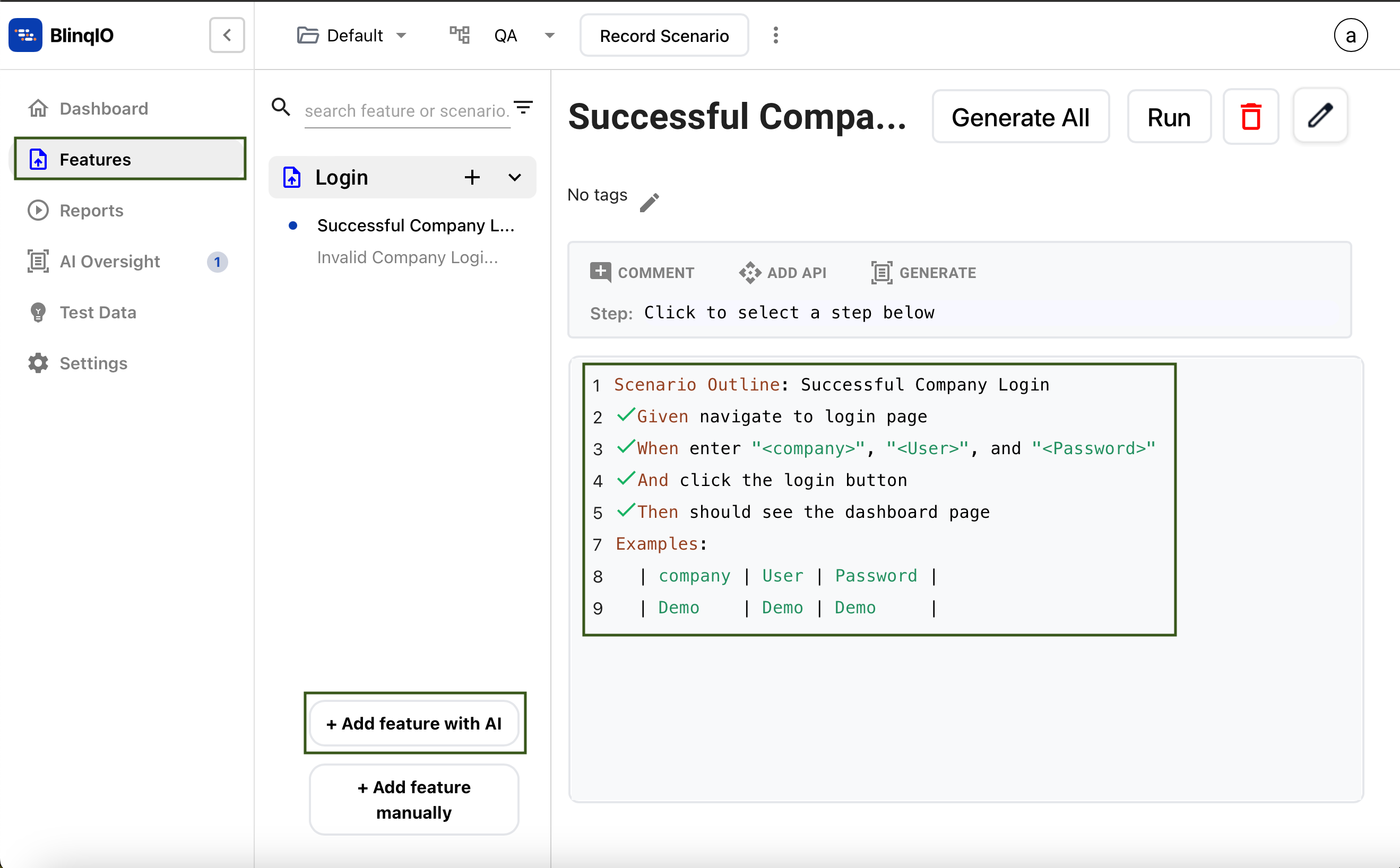Click the ADD API action
Image resolution: width=1400 pixels, height=868 pixels.
click(x=783, y=273)
